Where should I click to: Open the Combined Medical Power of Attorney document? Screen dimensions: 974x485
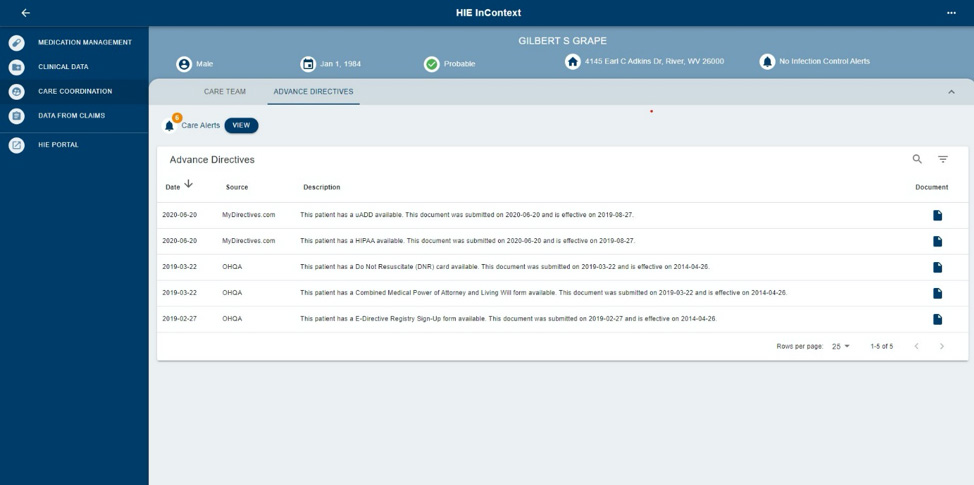tap(937, 293)
